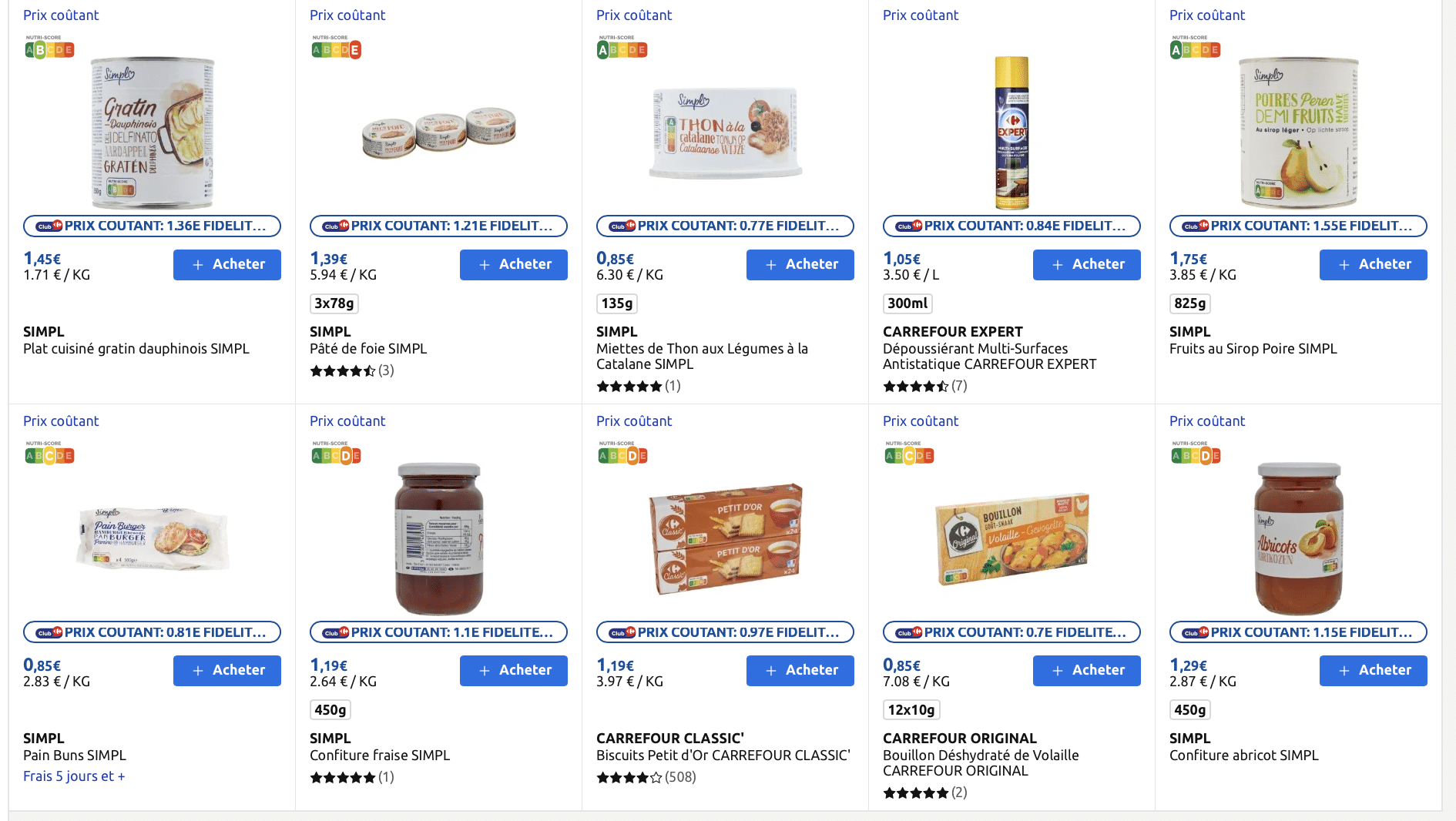
Task: Click Petit d'Or biscuits product image
Action: point(725,538)
